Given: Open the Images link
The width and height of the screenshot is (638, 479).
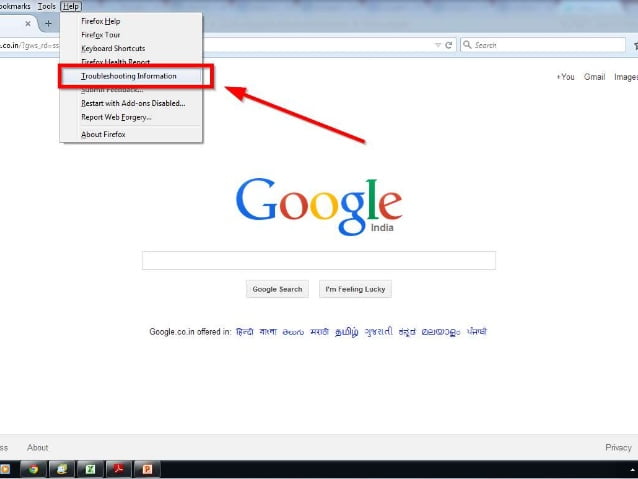Looking at the screenshot, I should tap(626, 77).
